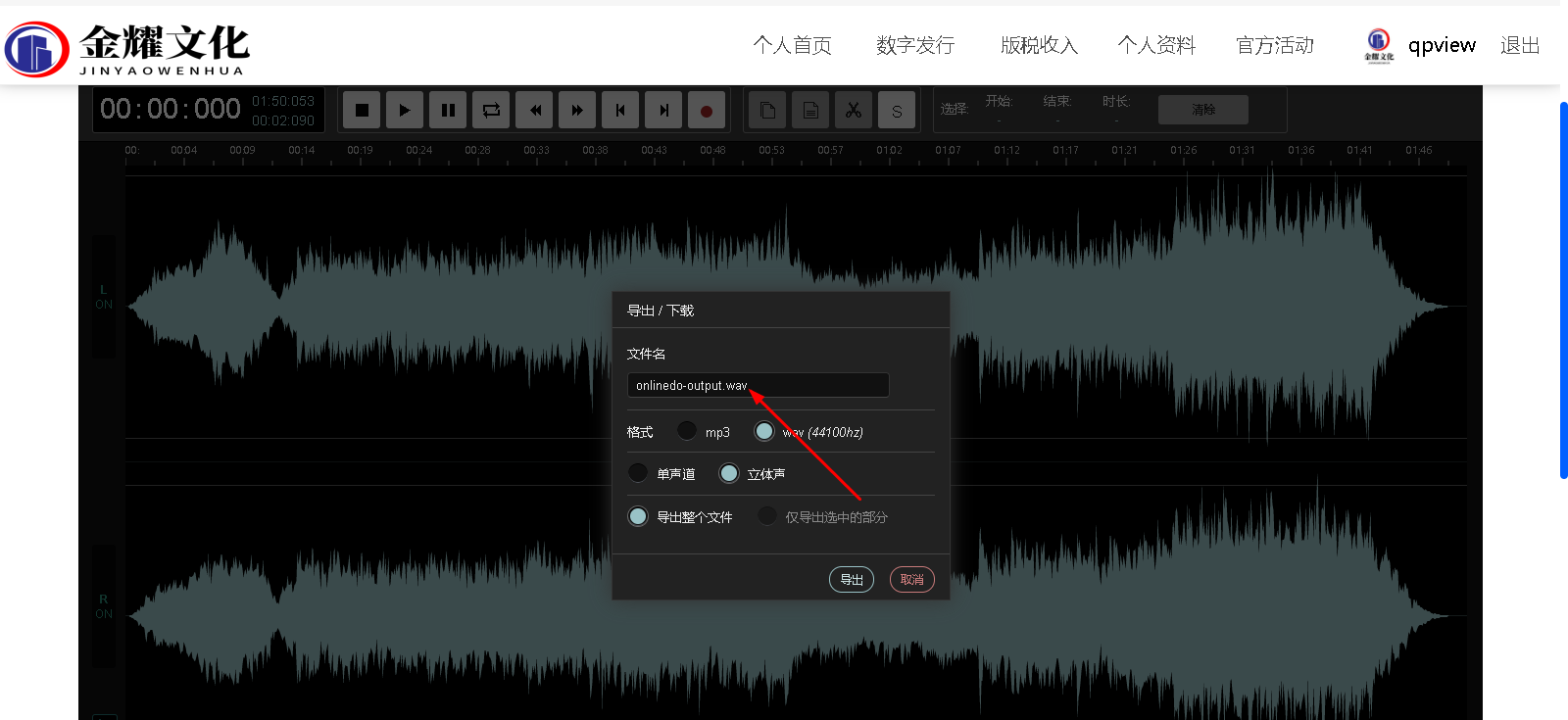
Task: Jump to the start of the track
Action: tap(620, 111)
